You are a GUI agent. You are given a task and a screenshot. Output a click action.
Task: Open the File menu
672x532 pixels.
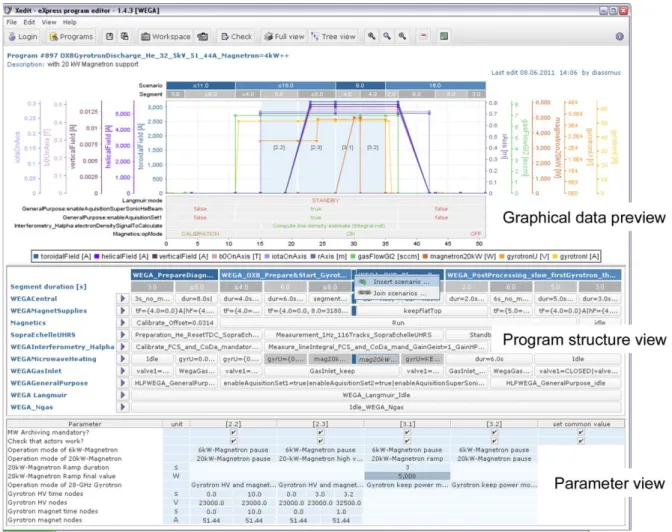12,22
